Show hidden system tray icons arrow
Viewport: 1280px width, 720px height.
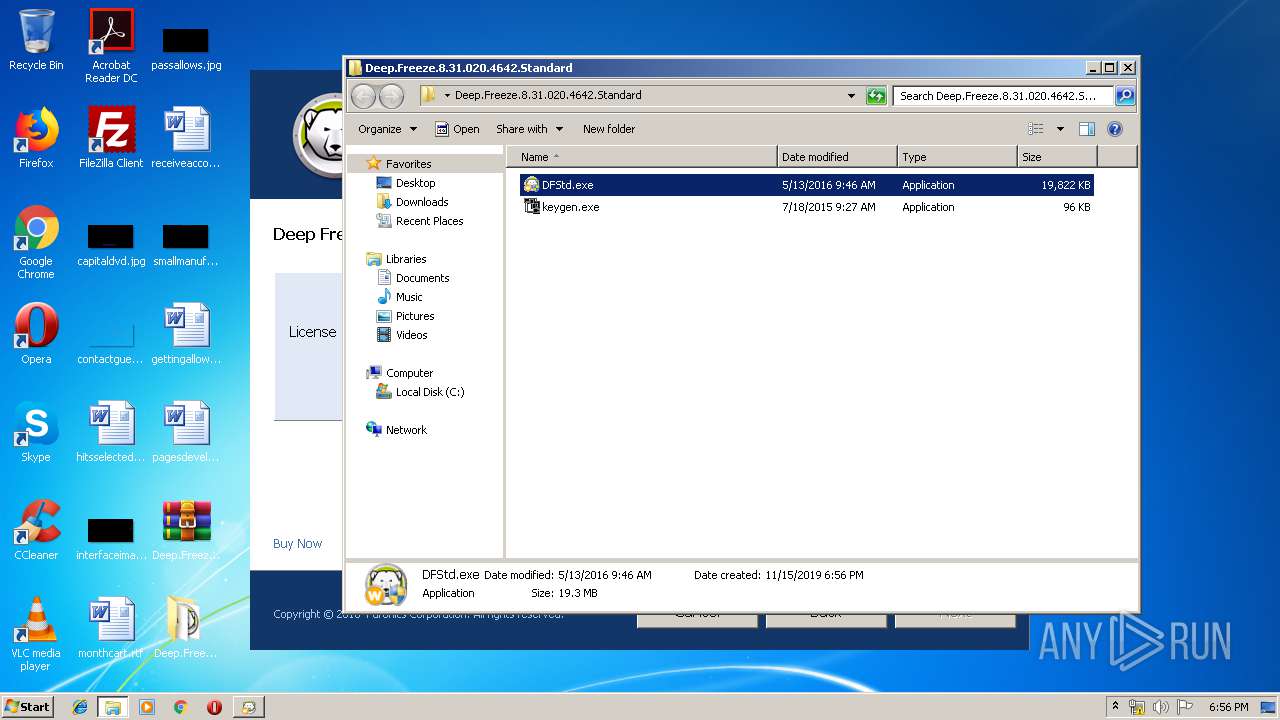pyautogui.click(x=1115, y=707)
